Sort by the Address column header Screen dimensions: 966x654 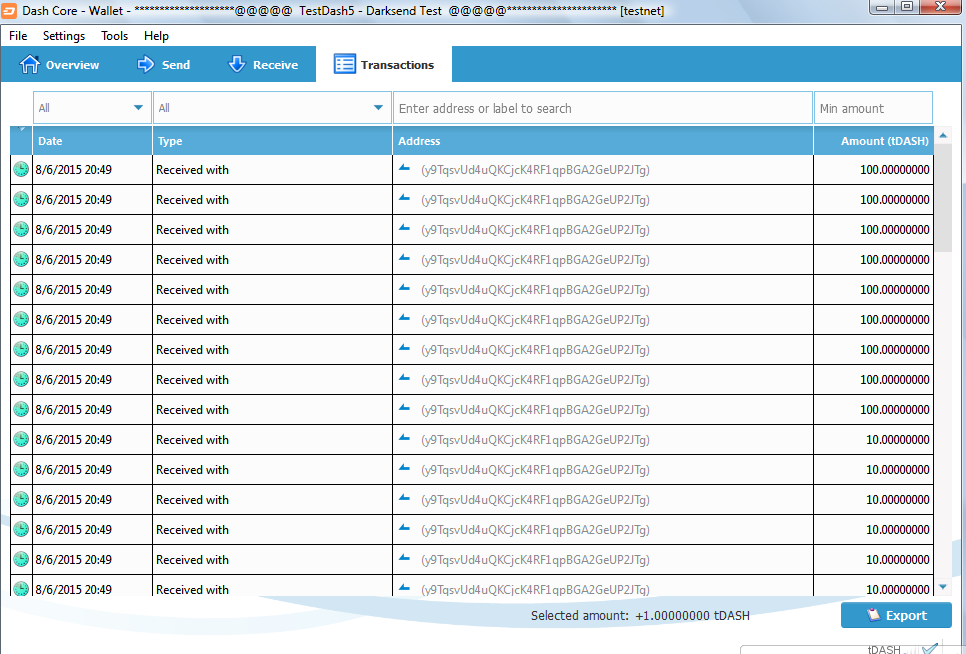point(603,141)
